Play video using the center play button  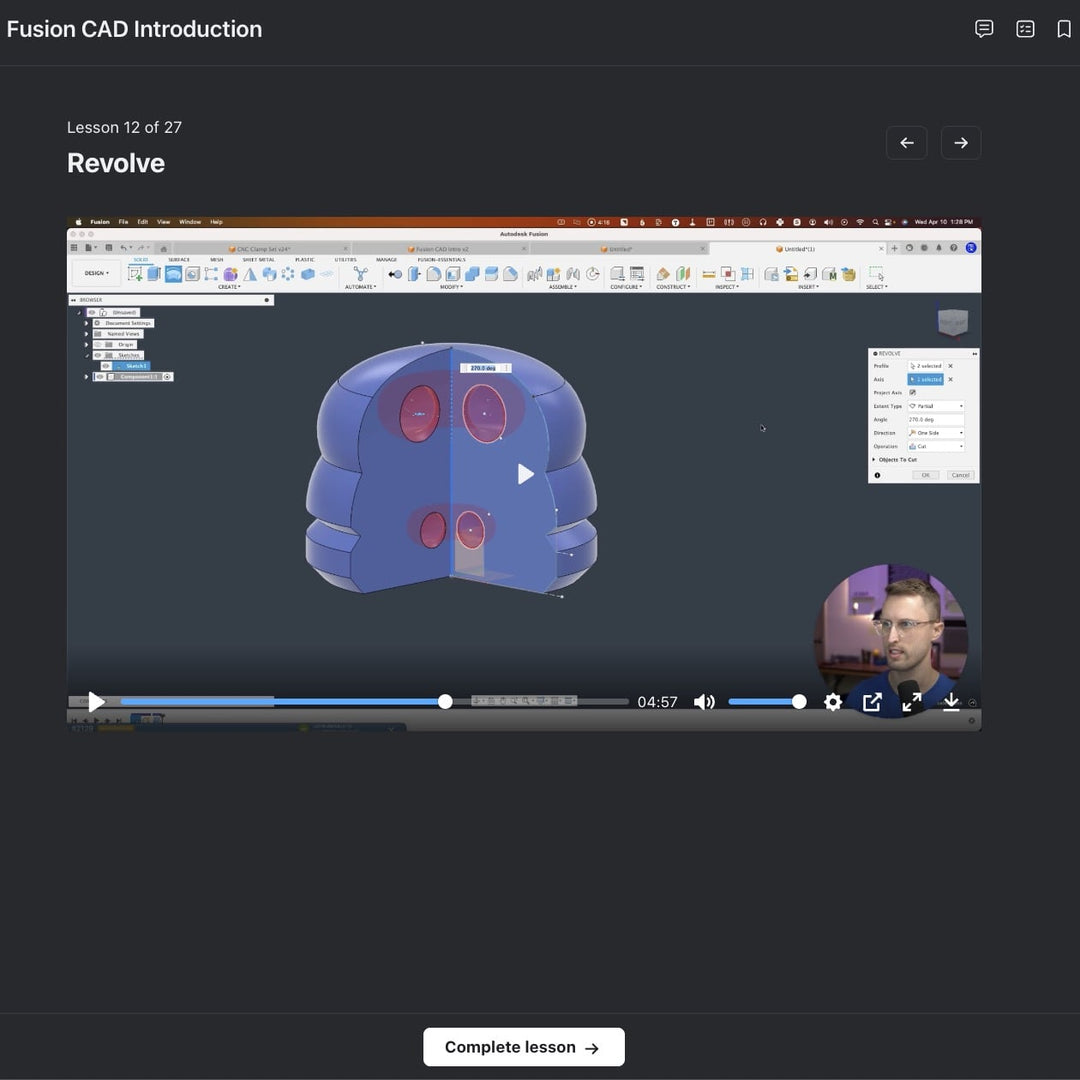coord(525,474)
